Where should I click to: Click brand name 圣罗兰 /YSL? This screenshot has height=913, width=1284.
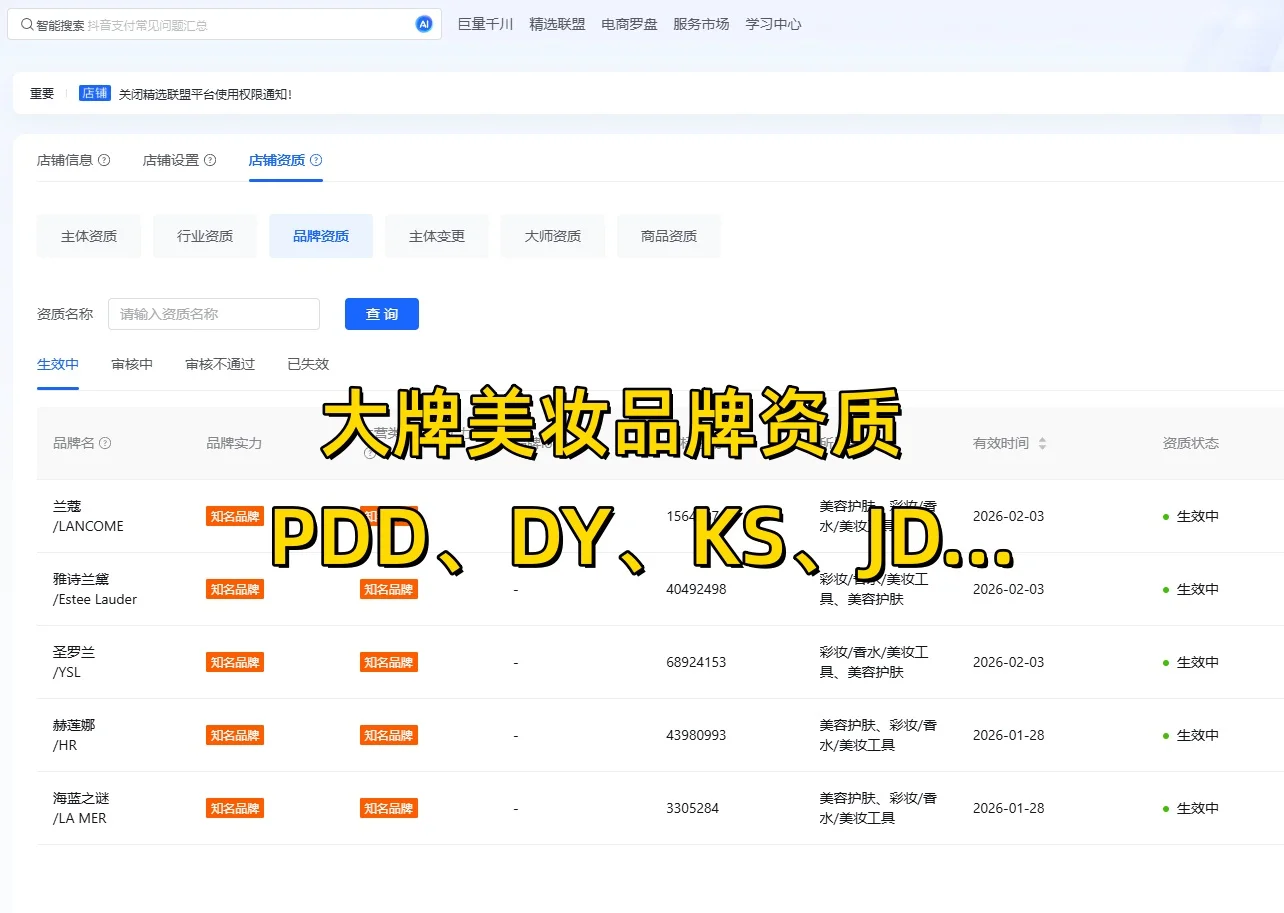[x=74, y=662]
